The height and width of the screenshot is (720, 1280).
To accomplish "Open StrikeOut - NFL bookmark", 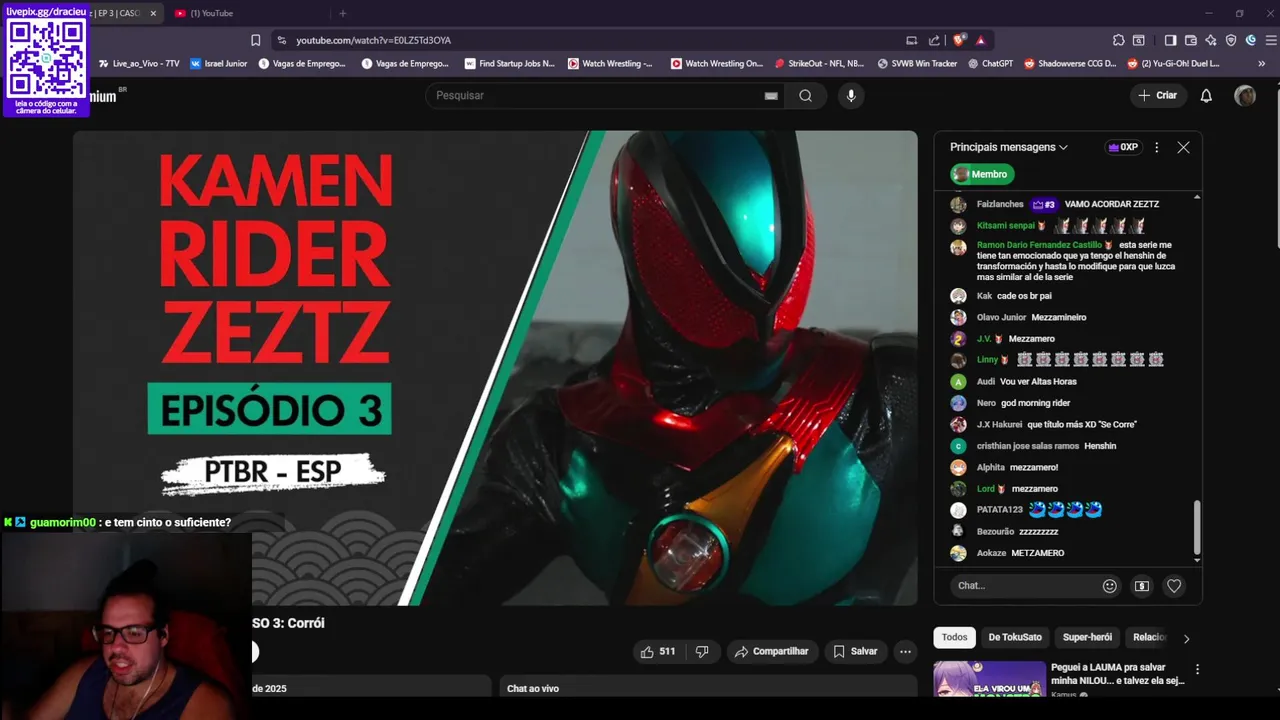I will click(x=819, y=63).
